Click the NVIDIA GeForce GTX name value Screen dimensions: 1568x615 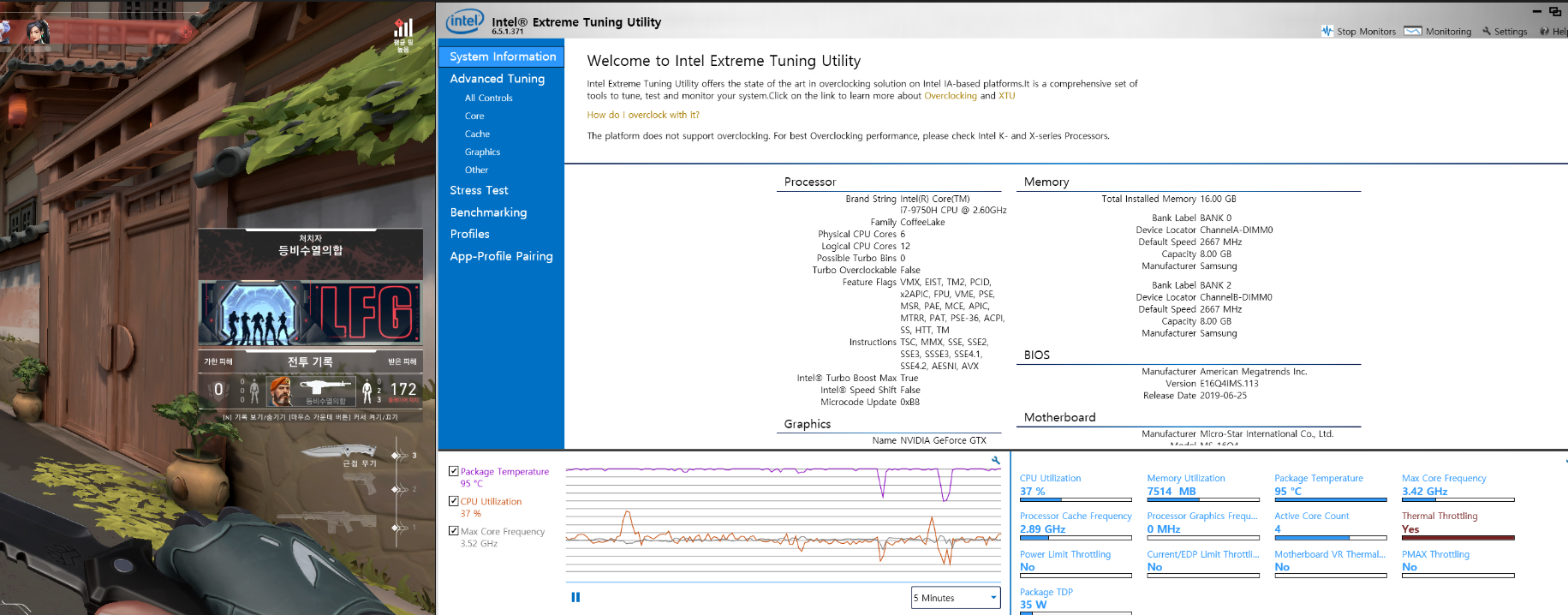pyautogui.click(x=943, y=440)
